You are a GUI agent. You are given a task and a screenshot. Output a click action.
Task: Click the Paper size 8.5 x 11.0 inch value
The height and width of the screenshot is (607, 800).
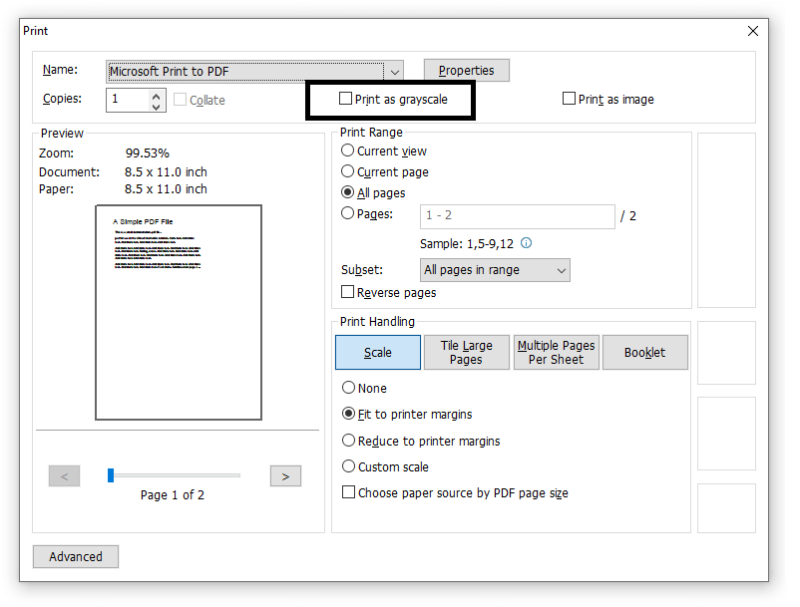click(166, 189)
